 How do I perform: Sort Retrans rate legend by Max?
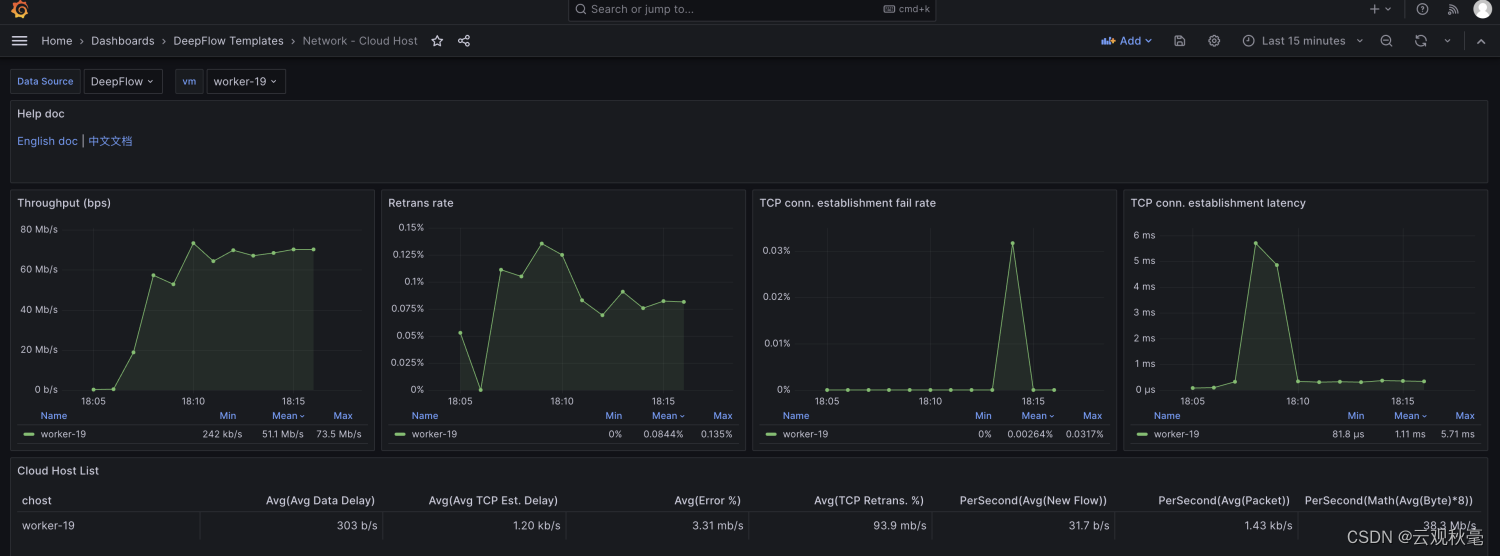723,416
